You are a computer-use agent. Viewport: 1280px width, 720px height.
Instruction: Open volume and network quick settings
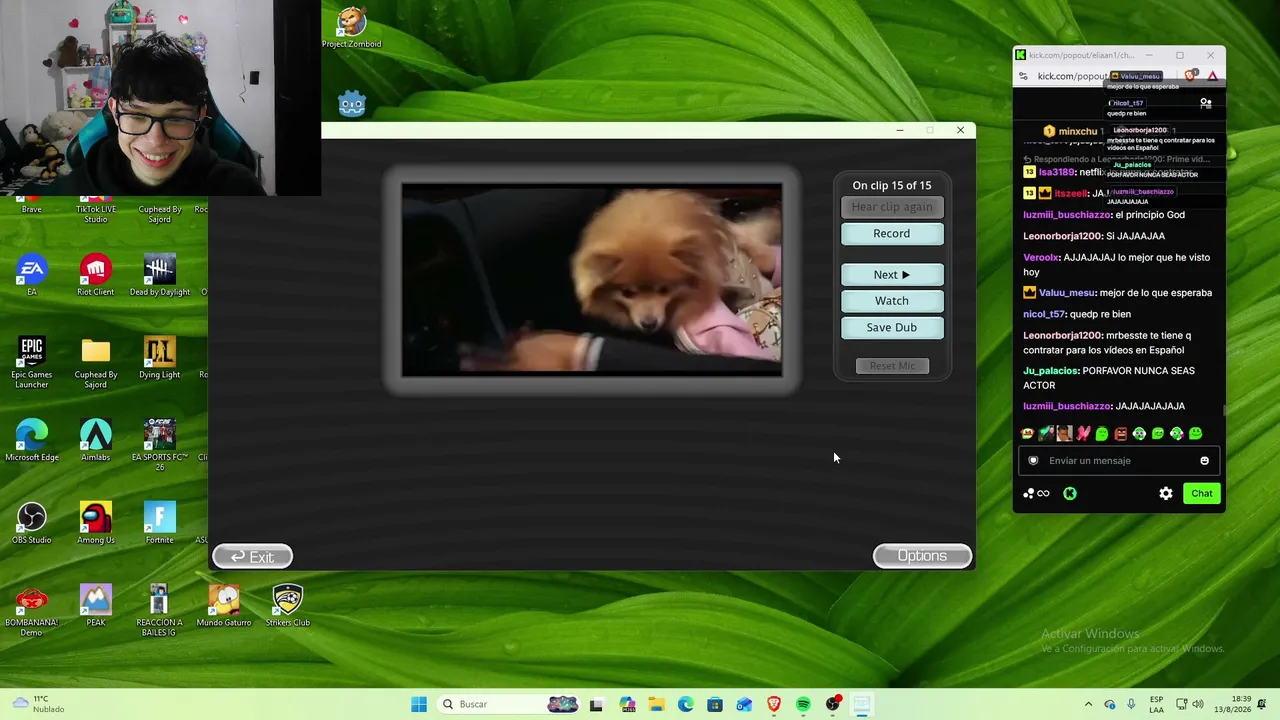pos(1190,704)
